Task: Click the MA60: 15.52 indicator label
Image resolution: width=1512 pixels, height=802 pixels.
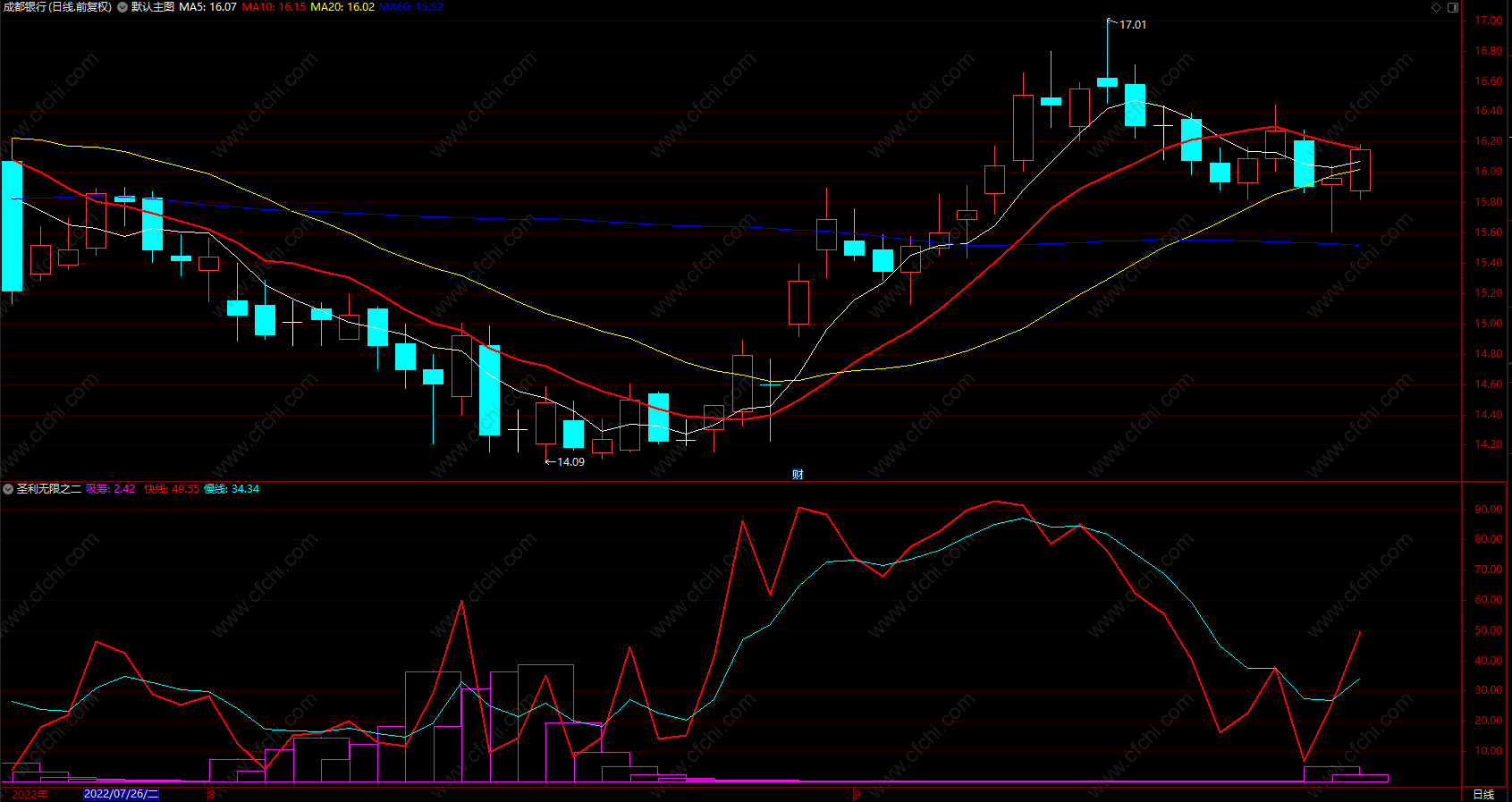Action: coord(411,7)
